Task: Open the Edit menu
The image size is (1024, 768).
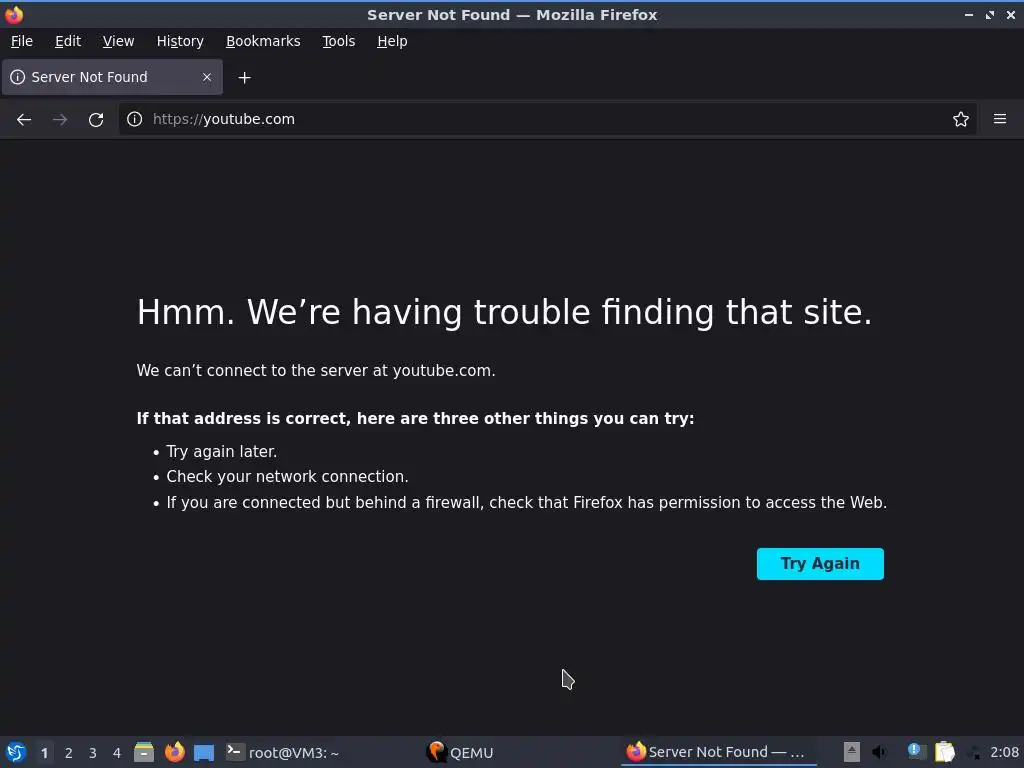Action: (x=68, y=41)
